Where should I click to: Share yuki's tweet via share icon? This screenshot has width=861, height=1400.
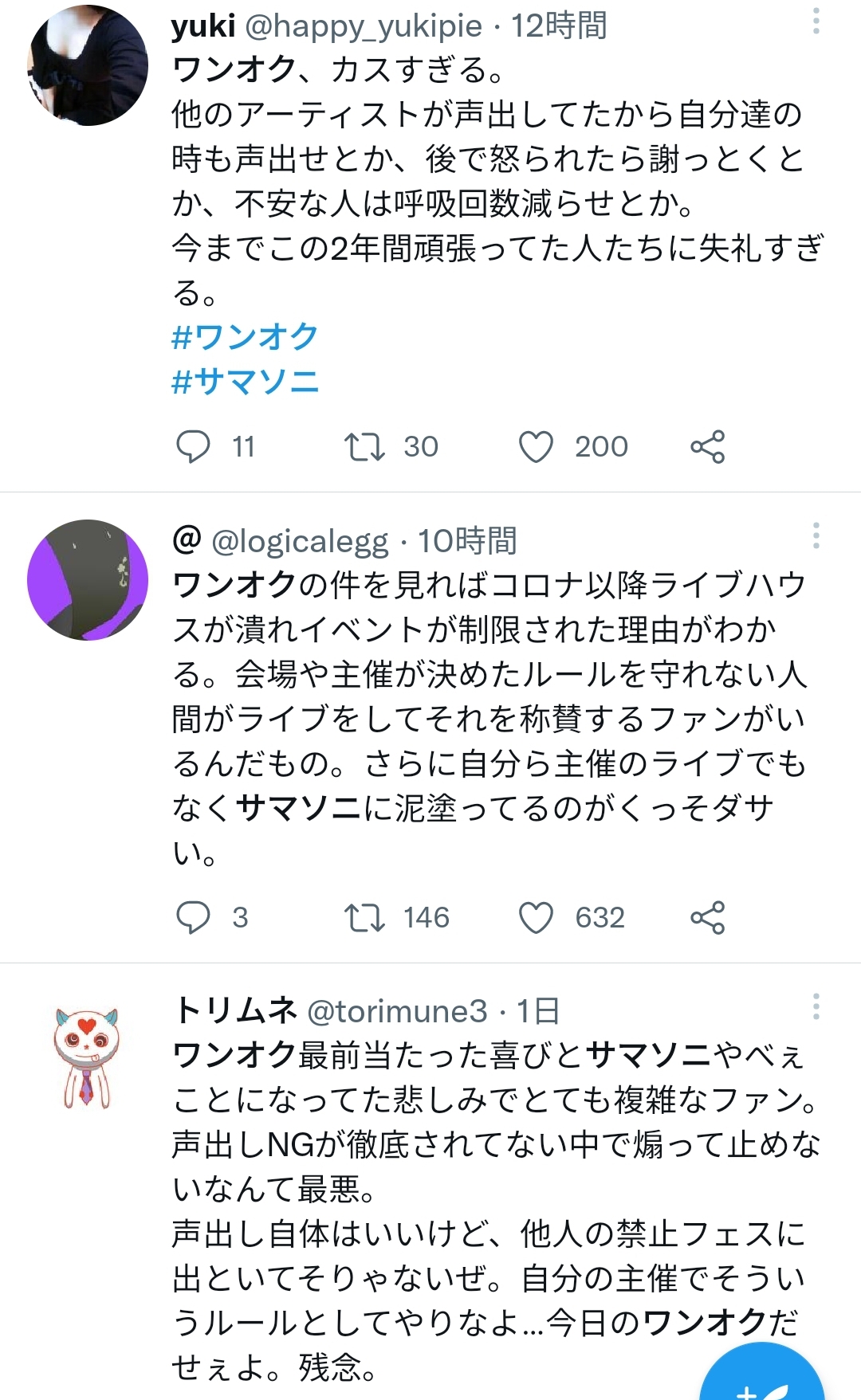point(708,446)
